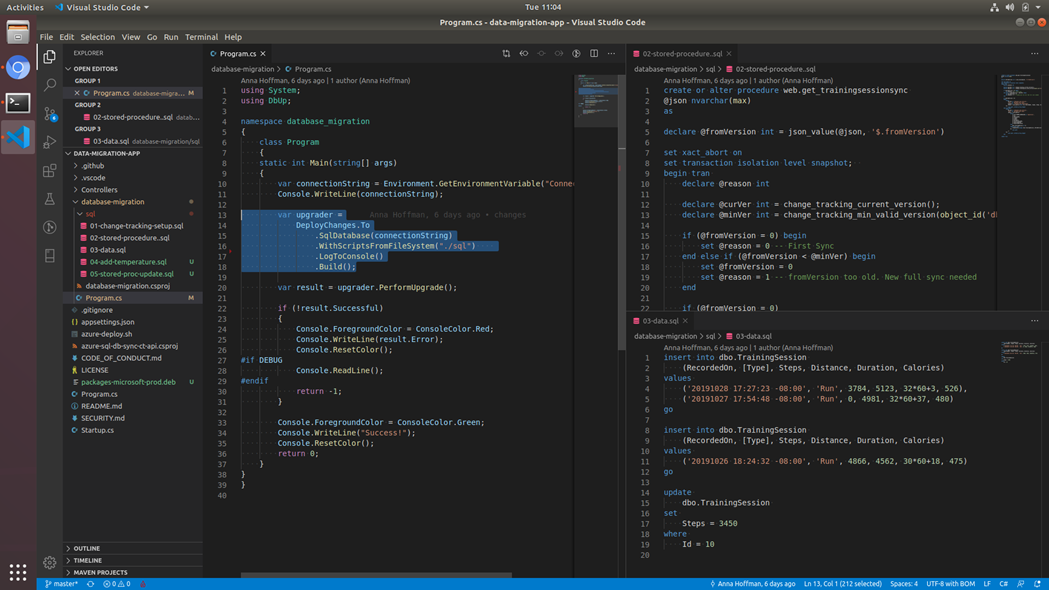Collapse the sql folder in Explorer
Viewport: 1049px width, 590px height.
(x=90, y=214)
